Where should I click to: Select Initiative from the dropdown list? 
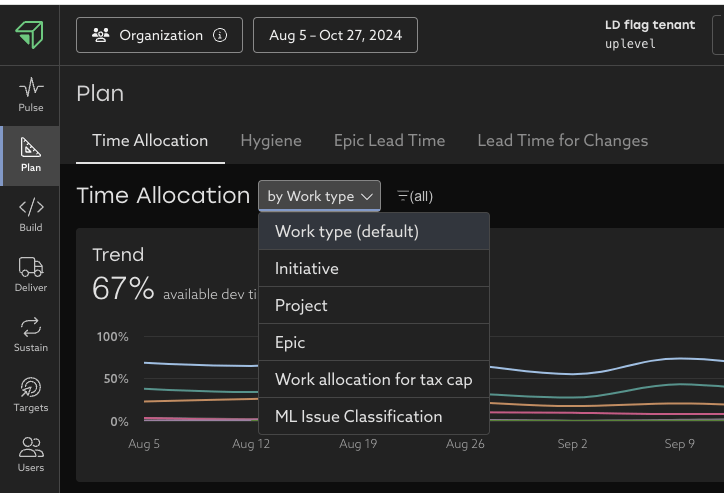tap(307, 268)
